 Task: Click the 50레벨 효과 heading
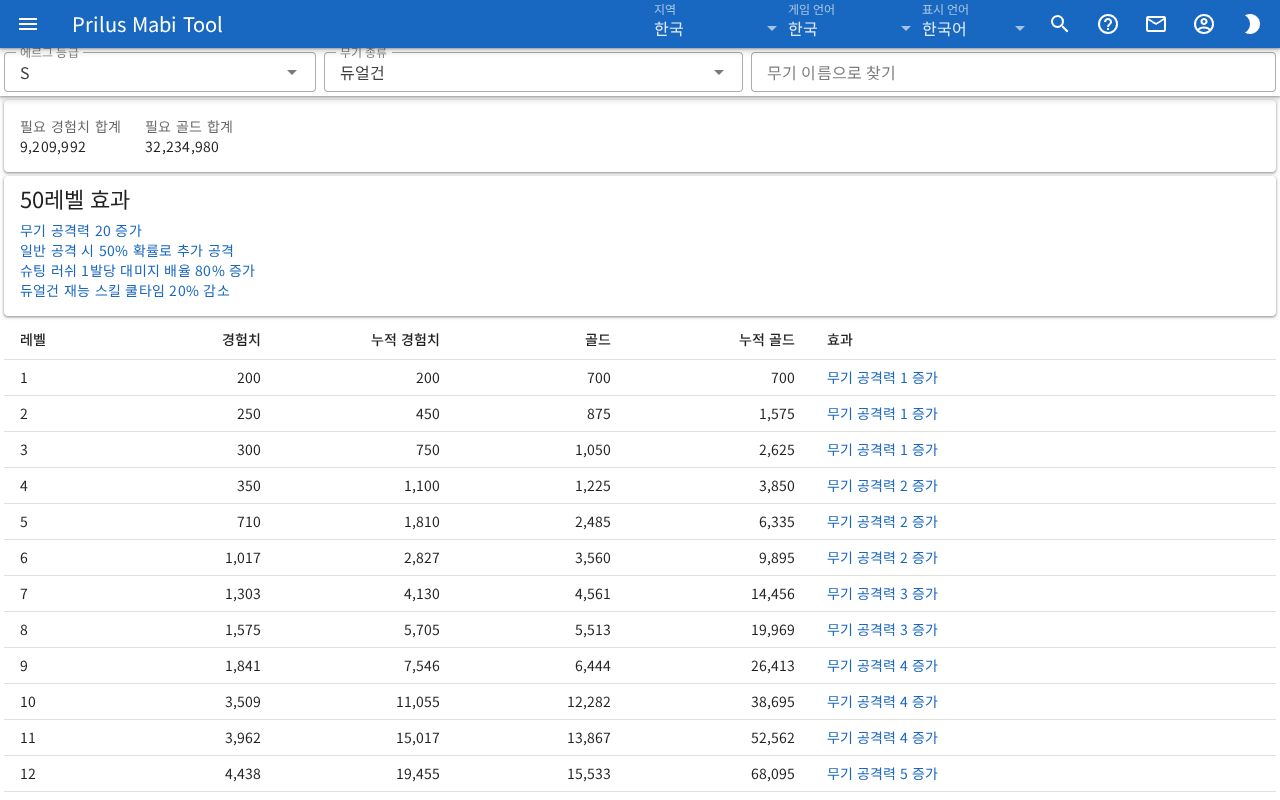(75, 199)
